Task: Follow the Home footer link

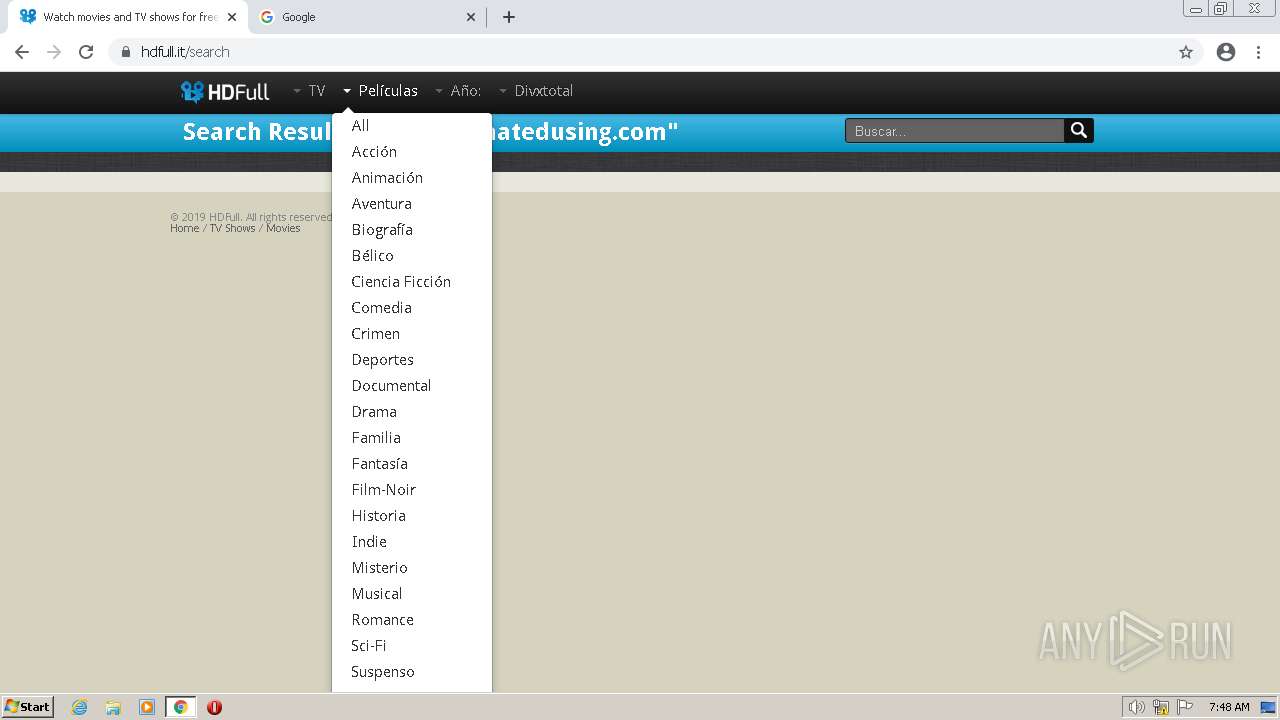Action: point(184,228)
